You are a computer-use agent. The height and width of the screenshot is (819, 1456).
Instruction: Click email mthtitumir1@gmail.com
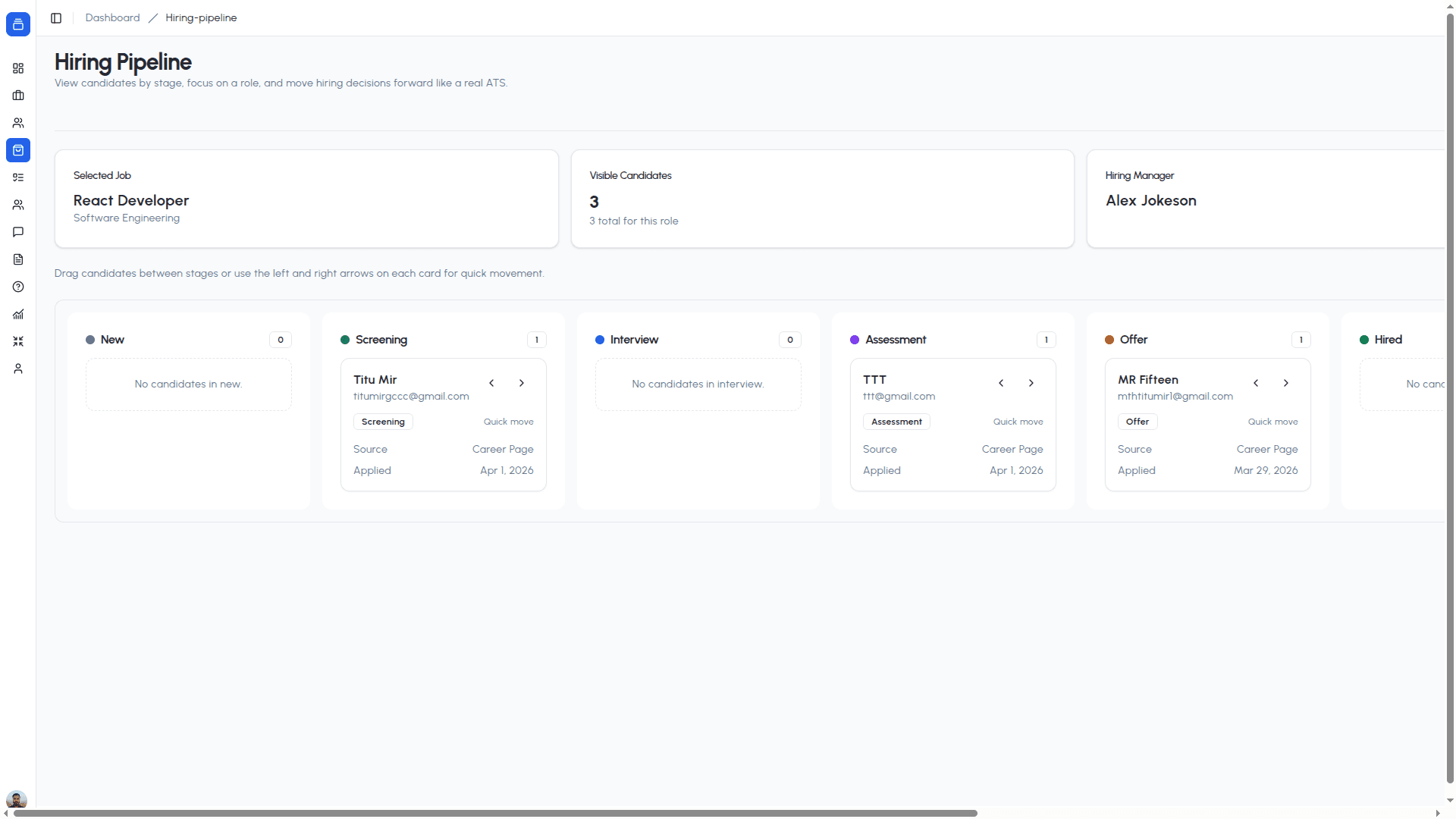pyautogui.click(x=1175, y=397)
